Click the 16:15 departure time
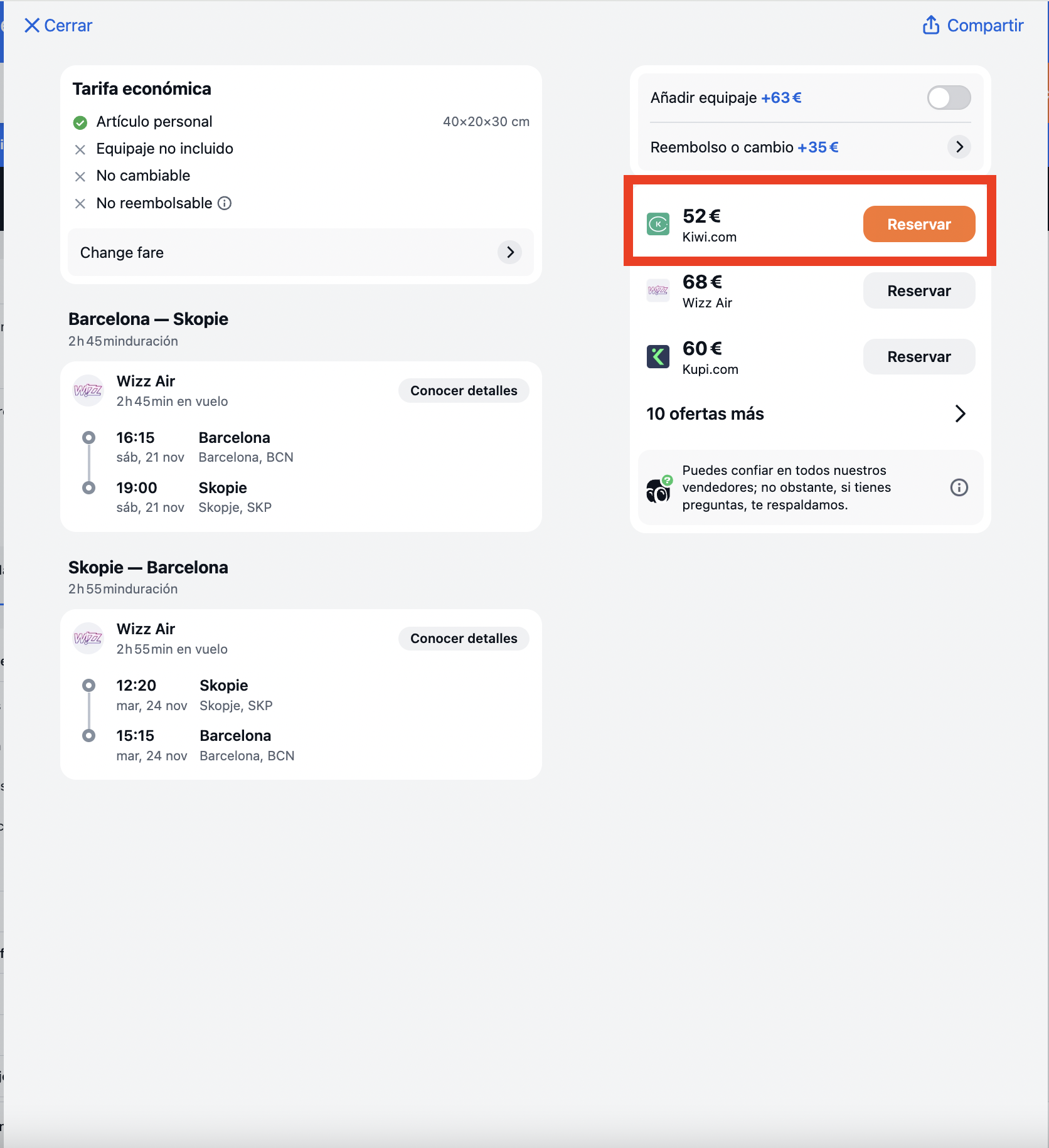1049x1148 pixels. coord(136,438)
